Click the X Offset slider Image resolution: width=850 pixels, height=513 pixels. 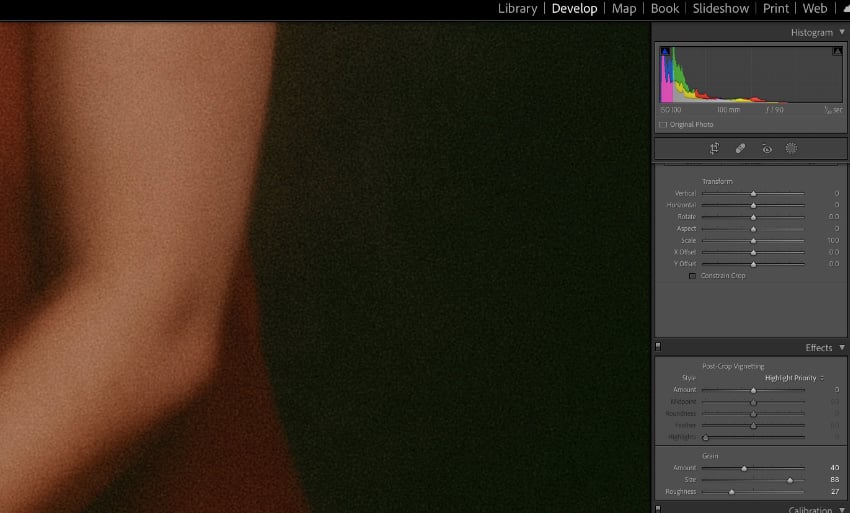point(753,253)
